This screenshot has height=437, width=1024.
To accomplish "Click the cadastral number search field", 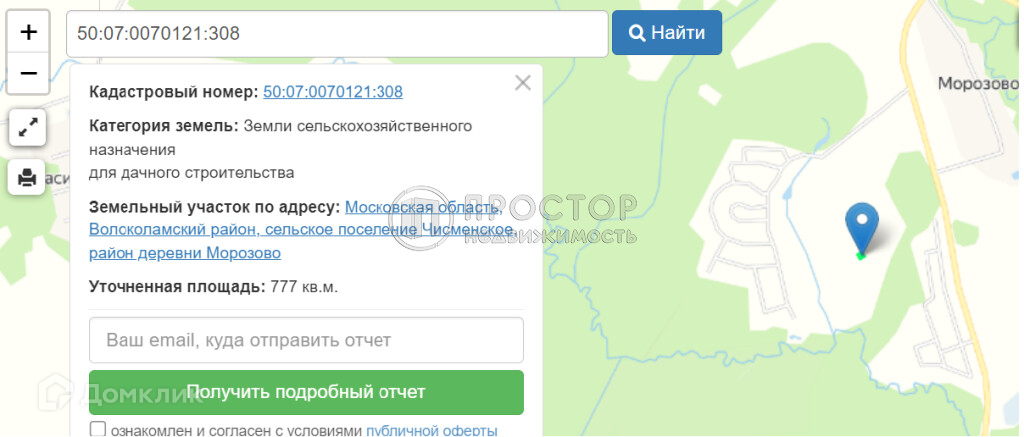I will click(x=337, y=33).
